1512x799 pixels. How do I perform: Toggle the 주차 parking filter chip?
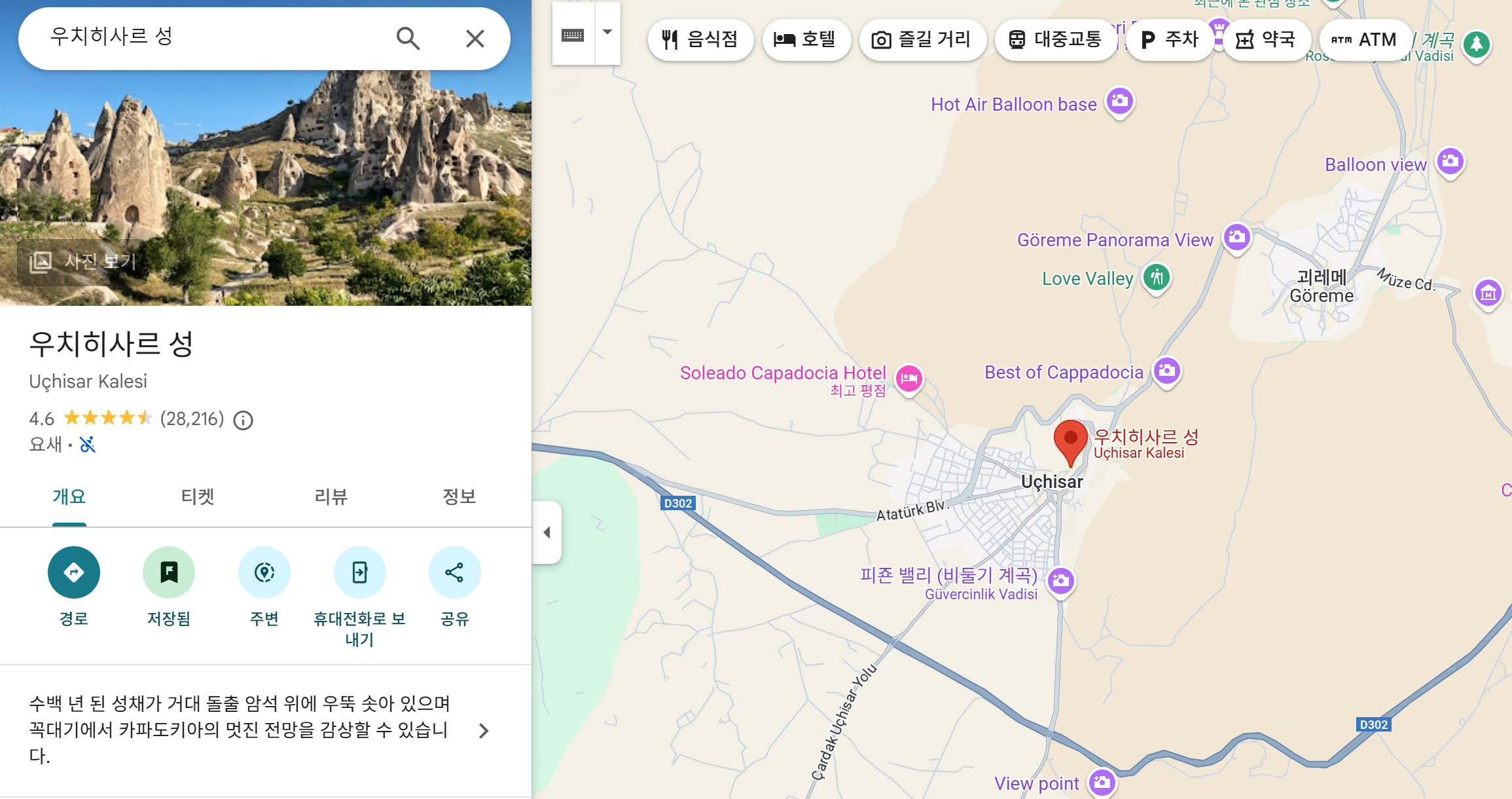1169,39
